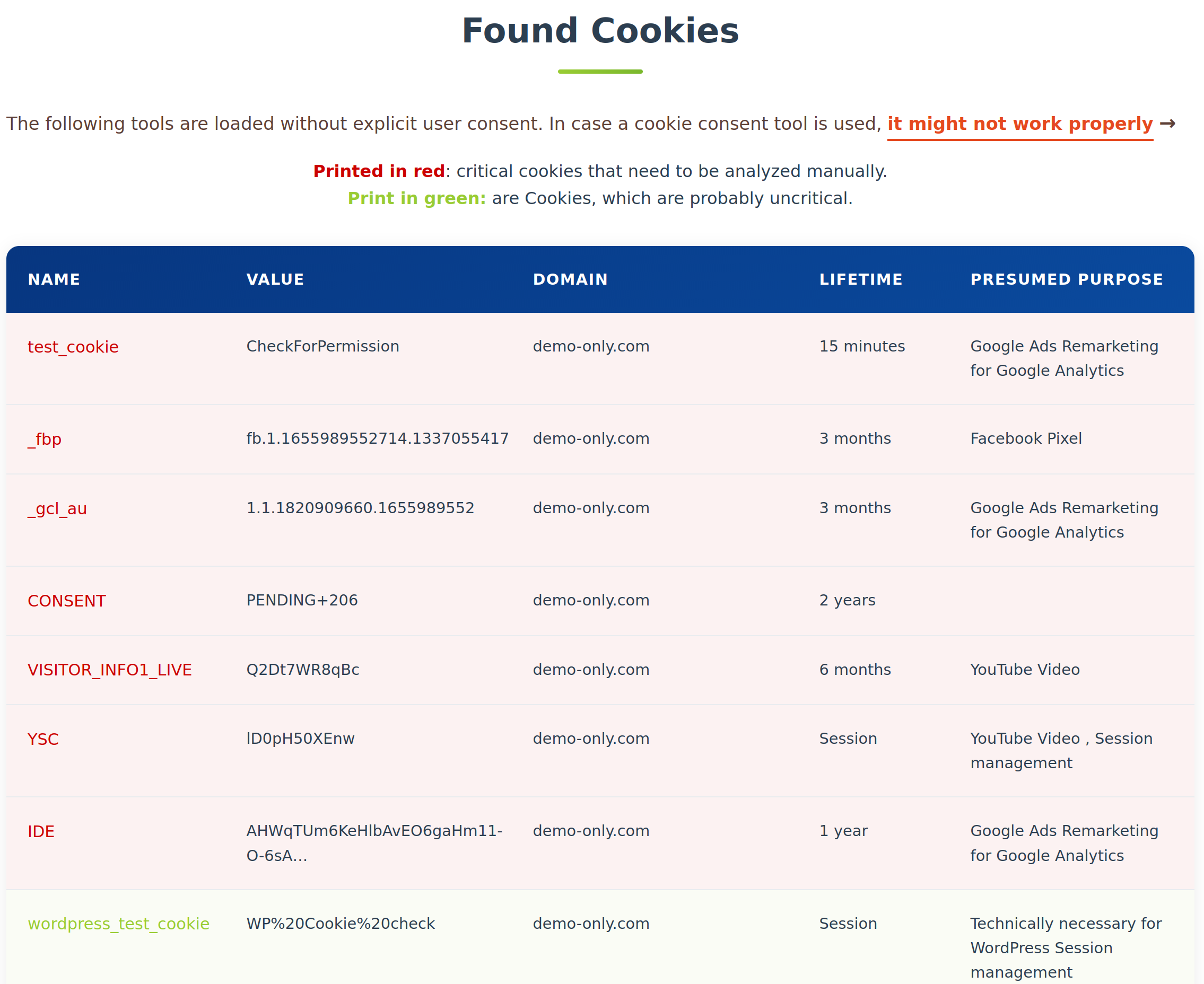Click the NAME column header
The width and height of the screenshot is (1204, 984).
coord(54,279)
